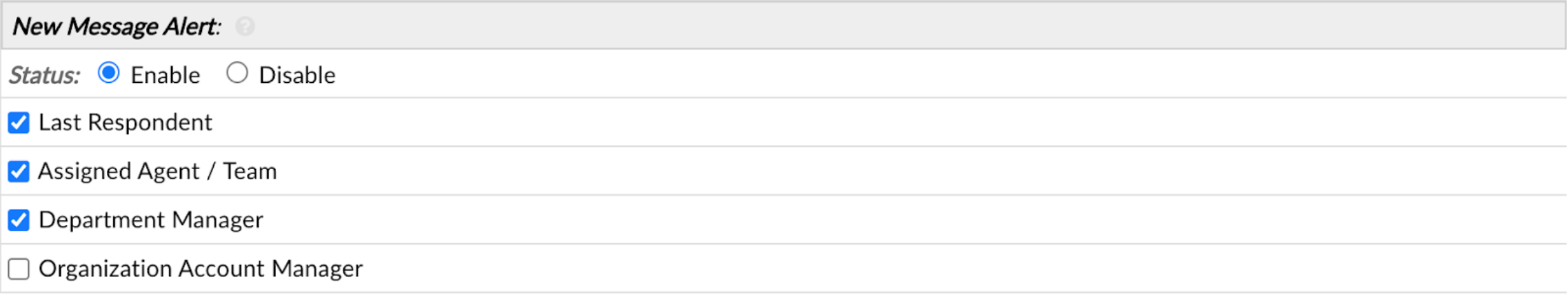Click the Department Manager label text
The image size is (1568, 301).
coord(151,220)
